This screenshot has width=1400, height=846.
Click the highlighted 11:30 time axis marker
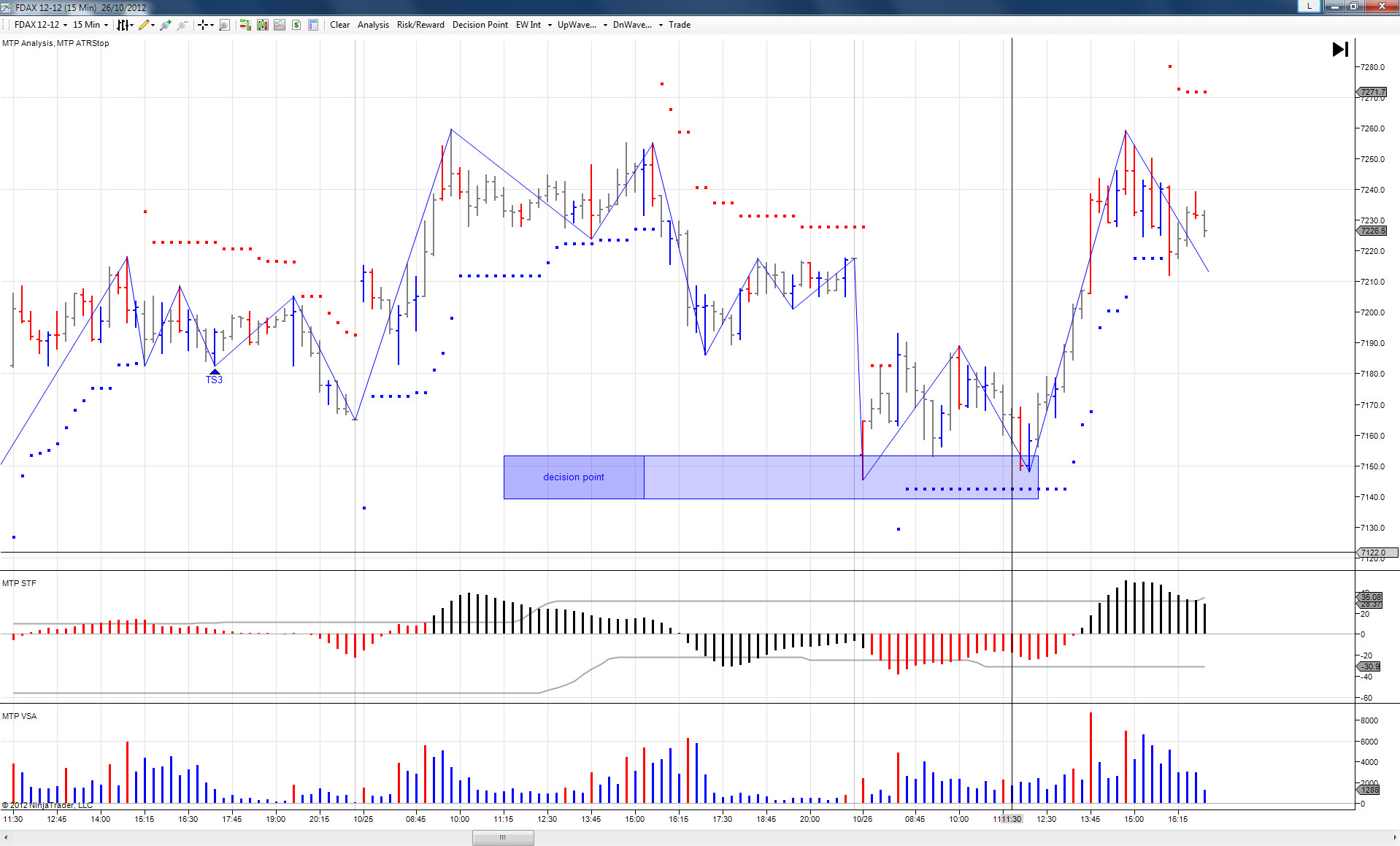(x=1012, y=819)
